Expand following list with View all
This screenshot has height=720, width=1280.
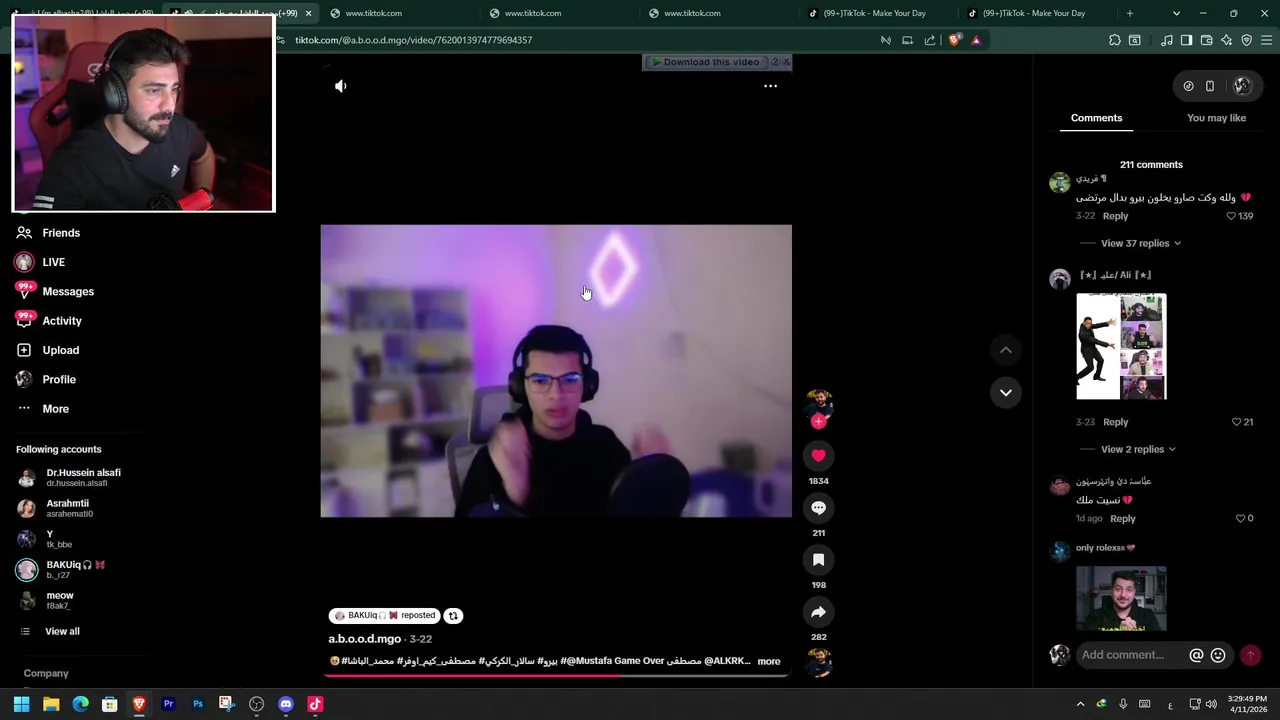pos(62,631)
